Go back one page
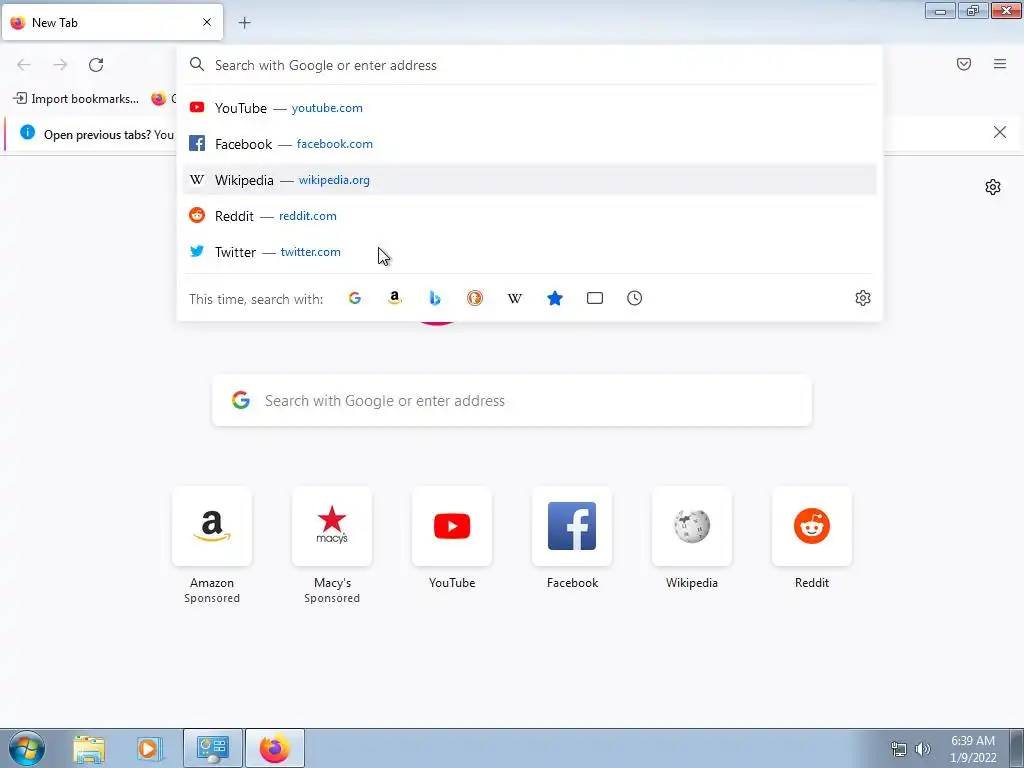Viewport: 1024px width, 768px height. click(x=24, y=65)
